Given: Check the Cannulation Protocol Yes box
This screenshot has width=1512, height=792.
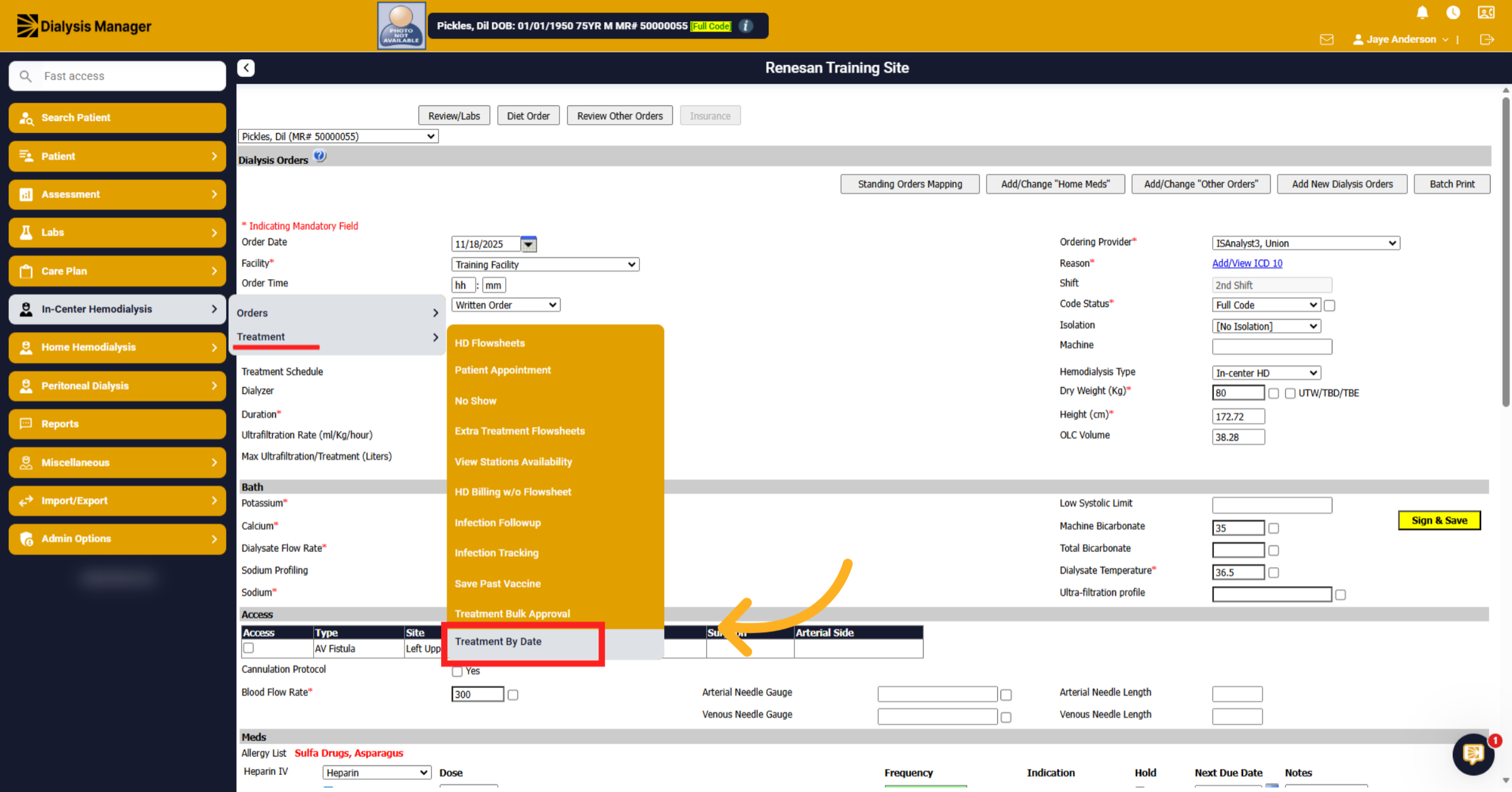Looking at the screenshot, I should (457, 672).
